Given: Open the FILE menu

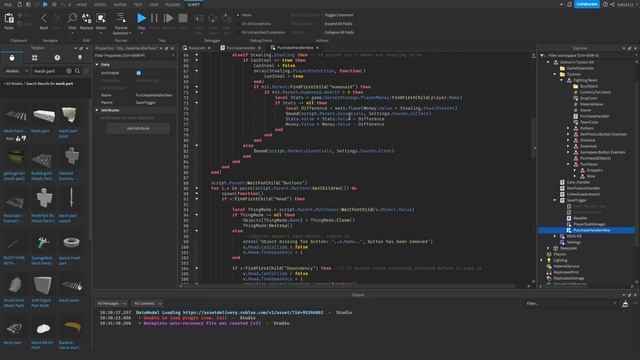Looking at the screenshot, I should point(8,4).
